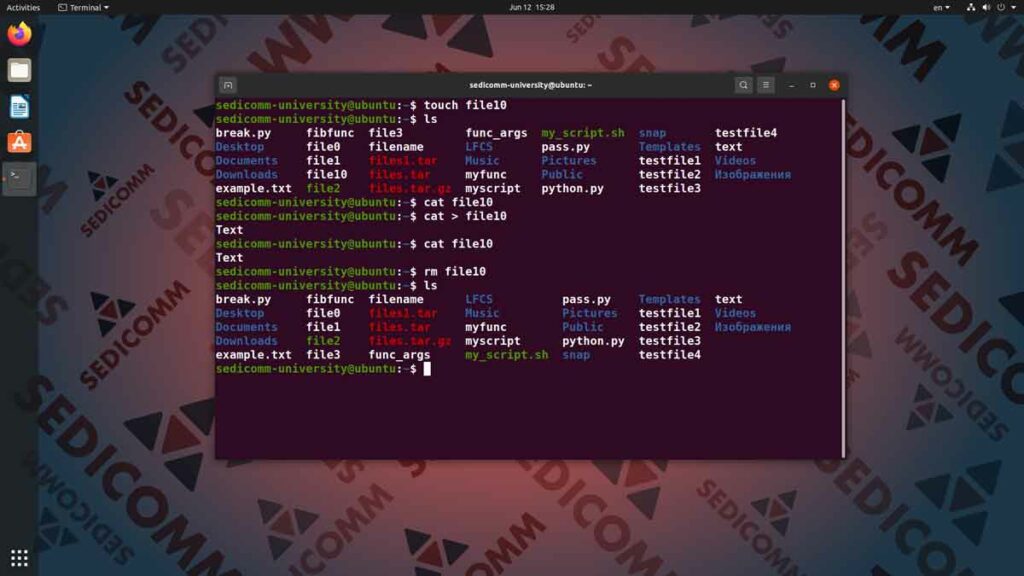Open the Terminal app menu
1024x576 pixels.
(84, 7)
